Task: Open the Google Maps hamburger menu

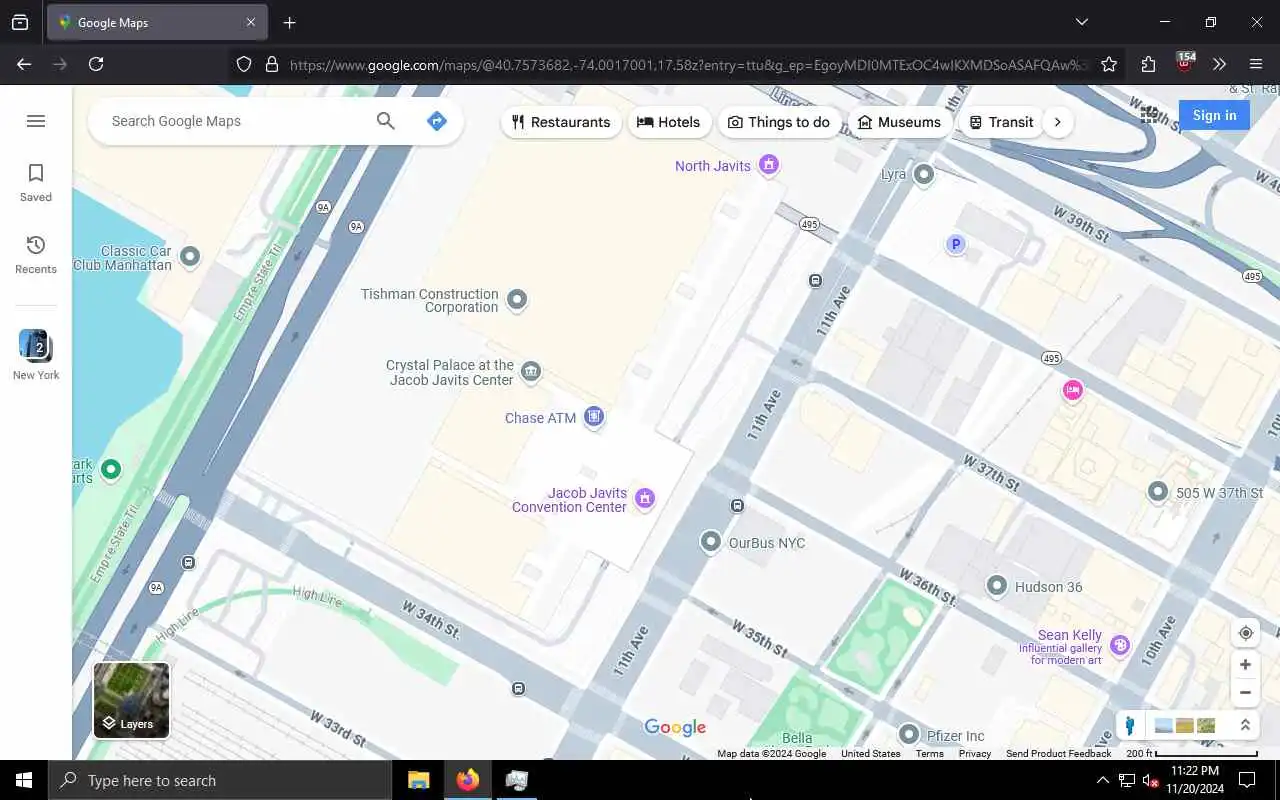Action: pos(36,121)
